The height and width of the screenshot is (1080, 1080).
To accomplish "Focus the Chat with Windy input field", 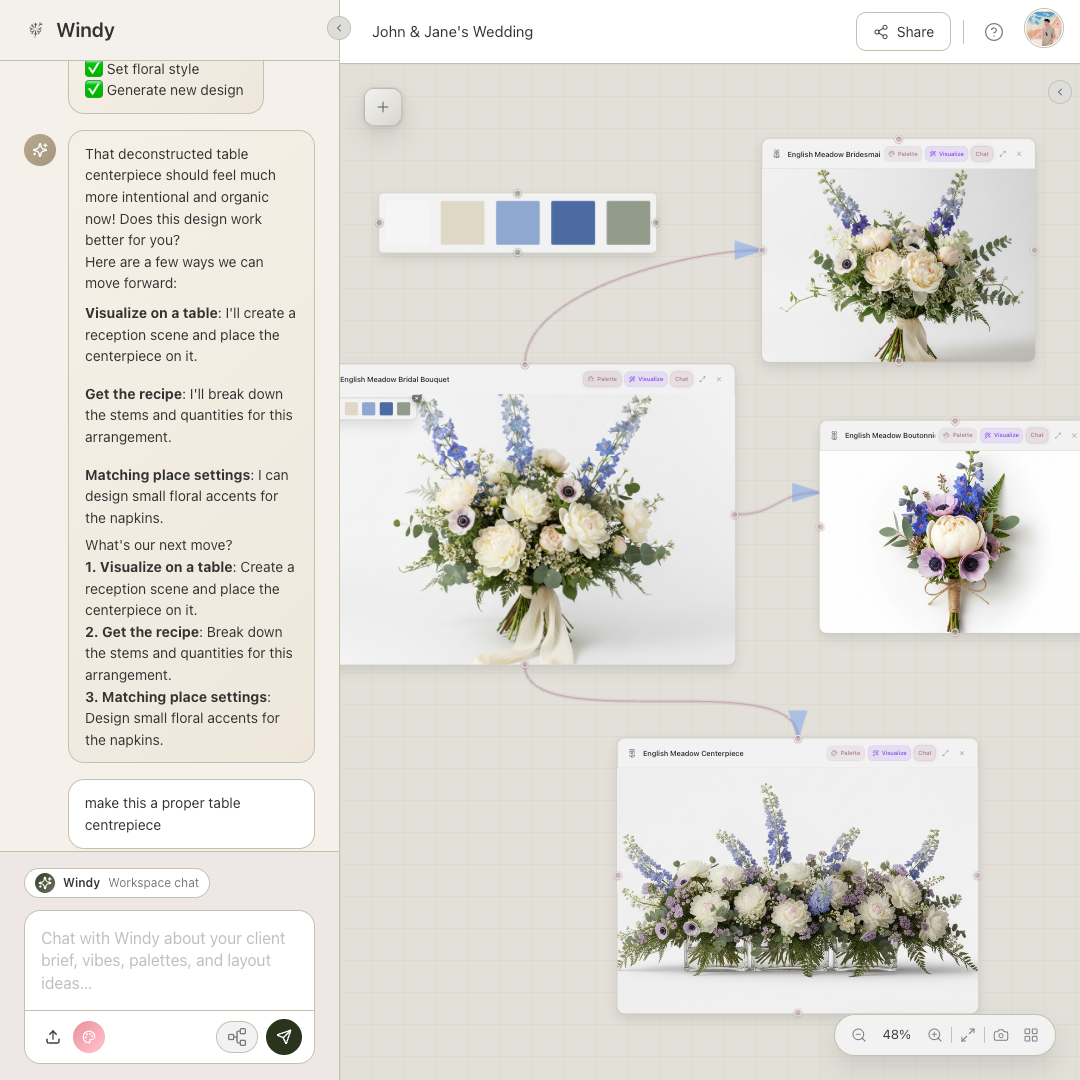I will point(169,960).
